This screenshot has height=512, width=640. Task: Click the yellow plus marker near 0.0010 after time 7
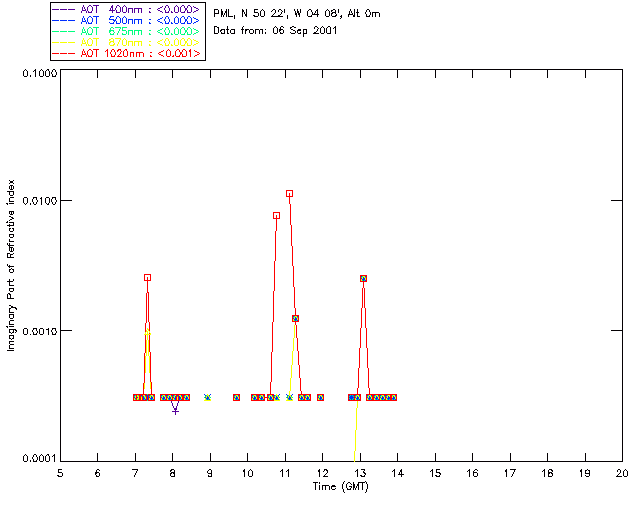pyautogui.click(x=147, y=333)
